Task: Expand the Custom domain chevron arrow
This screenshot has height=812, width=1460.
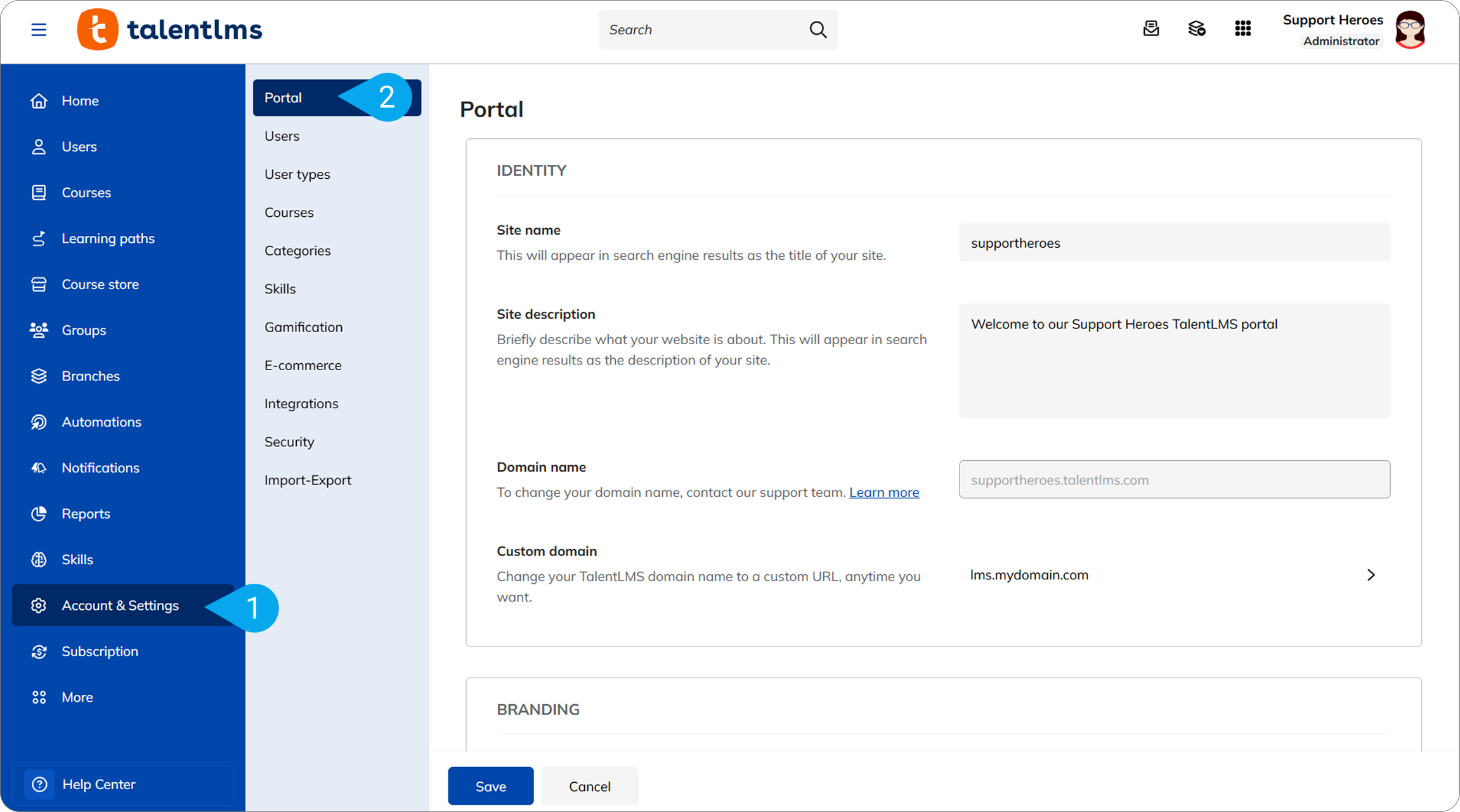Action: [x=1371, y=575]
